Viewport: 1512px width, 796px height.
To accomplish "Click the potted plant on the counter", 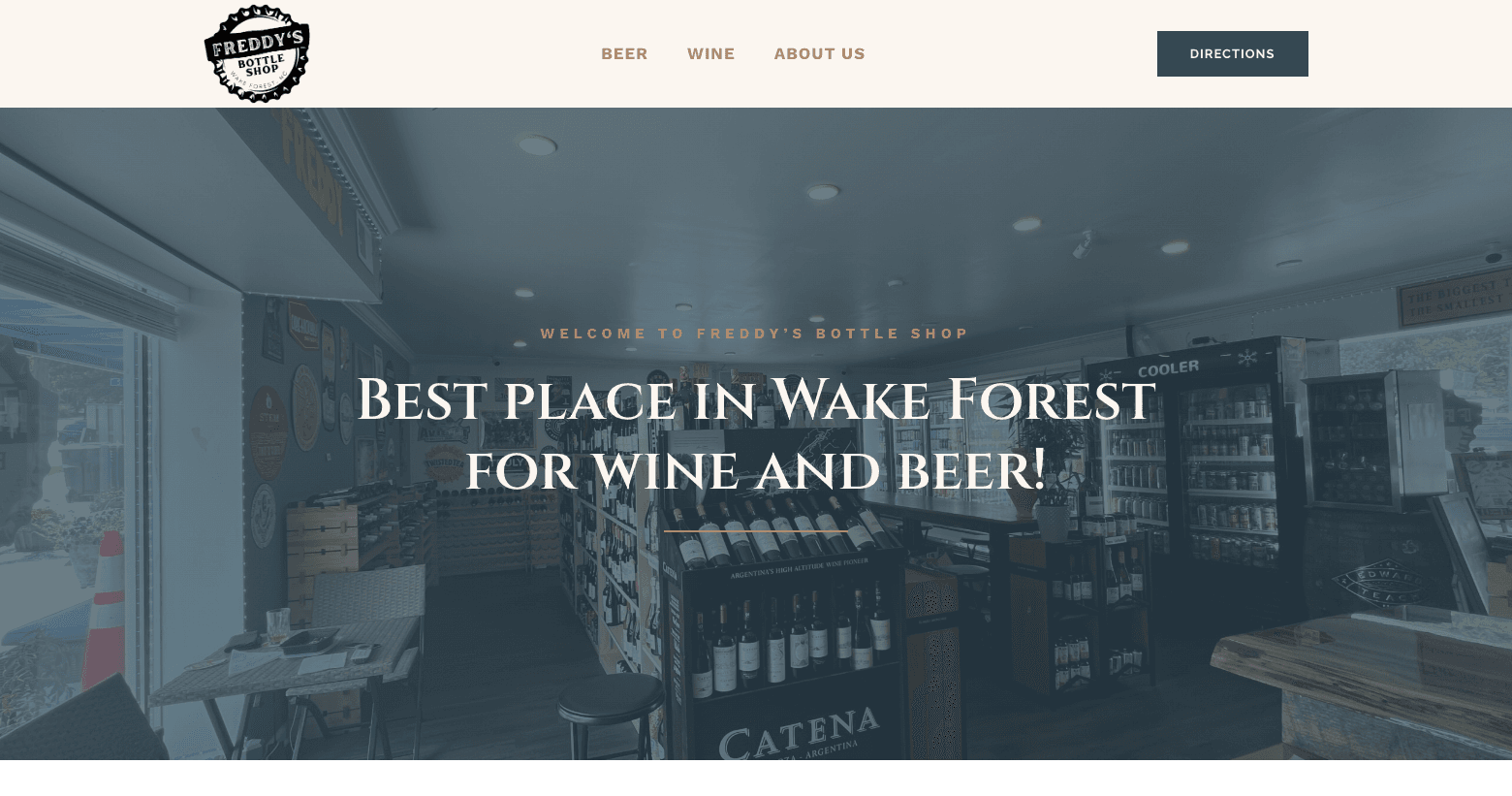I will (x=1053, y=465).
